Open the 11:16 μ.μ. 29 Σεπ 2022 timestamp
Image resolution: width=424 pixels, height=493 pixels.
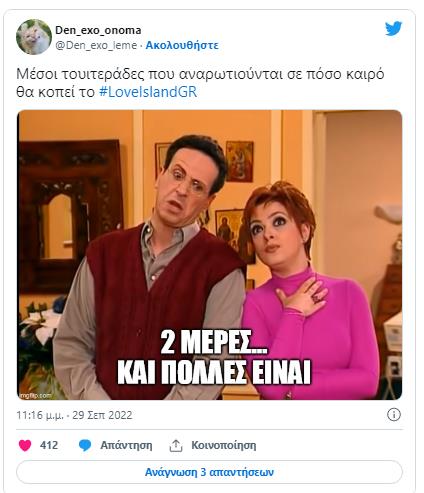(74, 415)
